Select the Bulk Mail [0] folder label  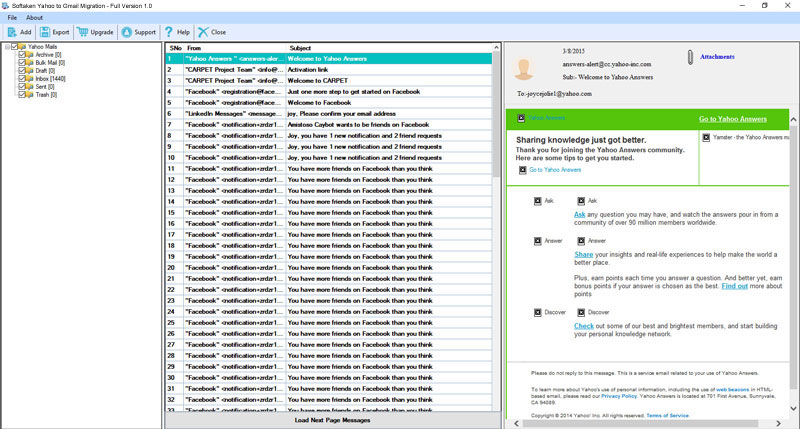click(x=50, y=63)
